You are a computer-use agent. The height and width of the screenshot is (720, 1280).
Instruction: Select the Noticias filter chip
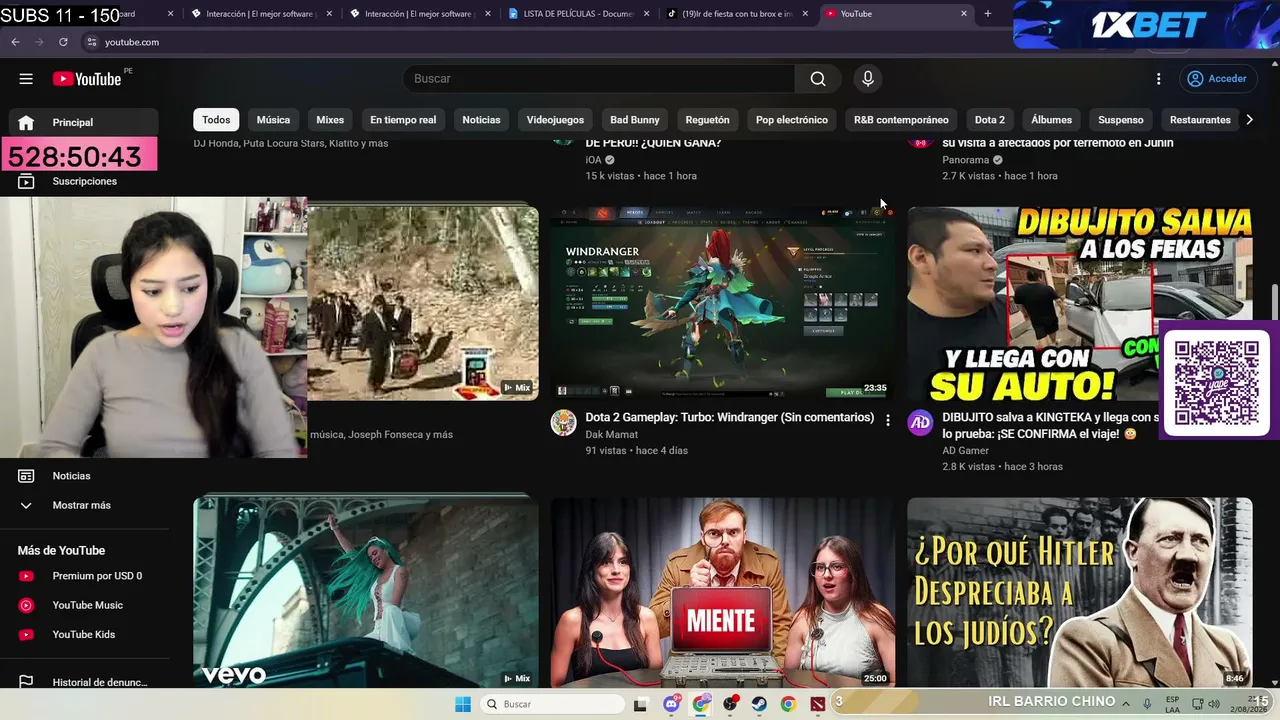click(x=481, y=120)
